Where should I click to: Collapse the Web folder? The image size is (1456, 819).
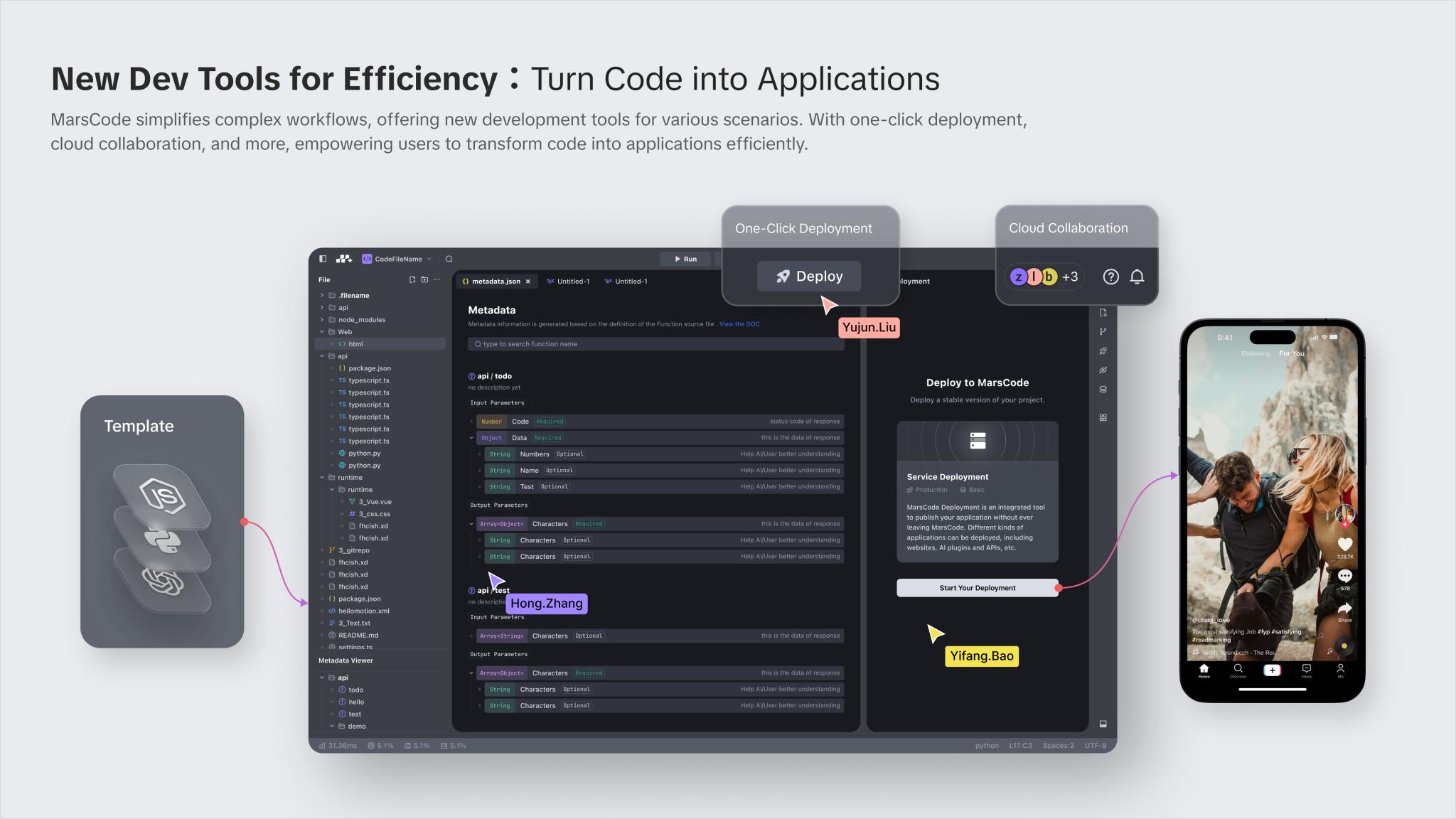322,331
